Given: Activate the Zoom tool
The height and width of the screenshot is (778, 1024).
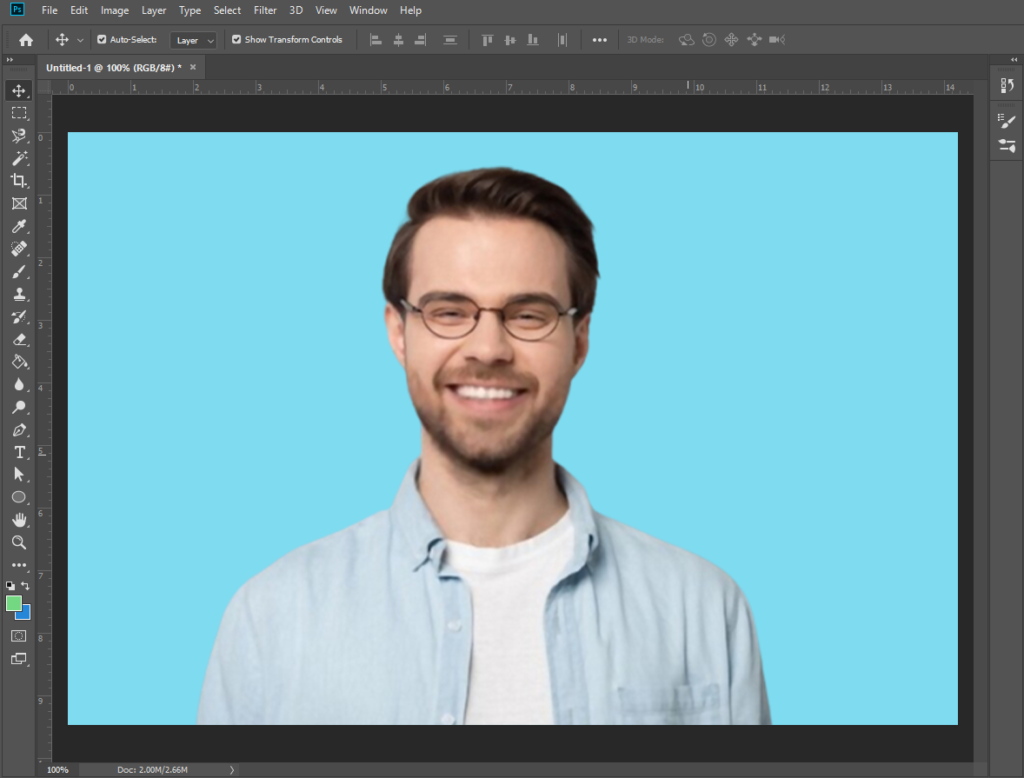Looking at the screenshot, I should pos(18,543).
